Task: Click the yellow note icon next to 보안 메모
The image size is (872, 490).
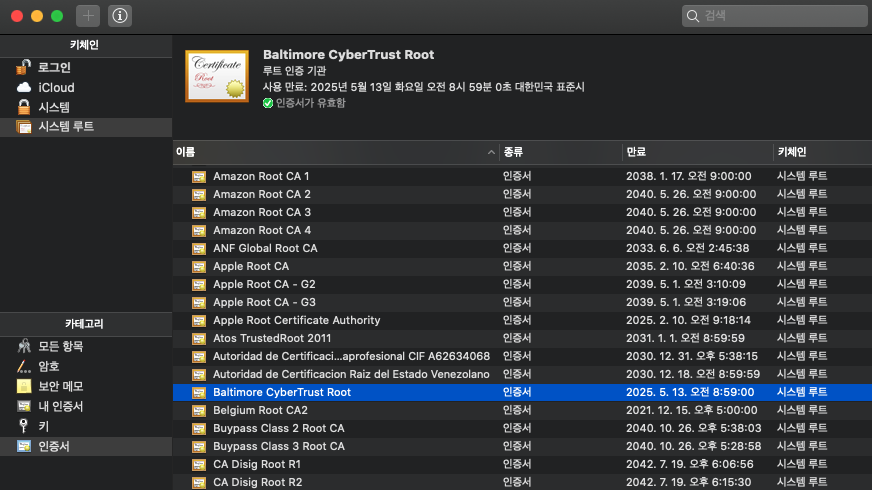Action: (23, 386)
